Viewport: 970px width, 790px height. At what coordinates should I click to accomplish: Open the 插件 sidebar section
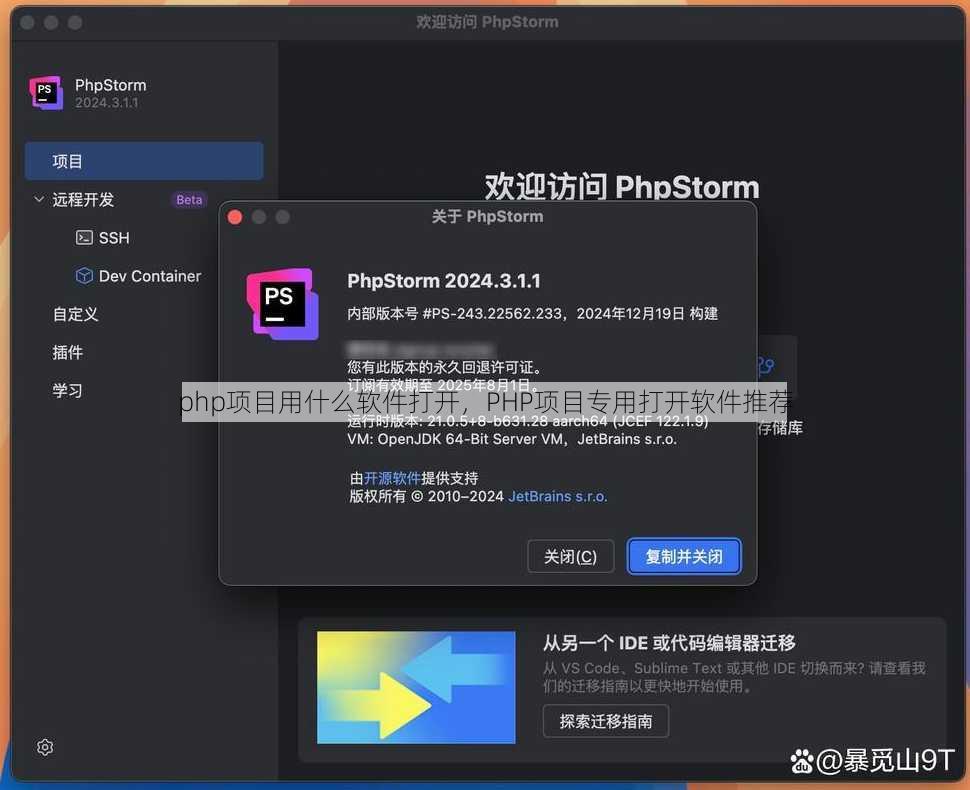pos(67,353)
